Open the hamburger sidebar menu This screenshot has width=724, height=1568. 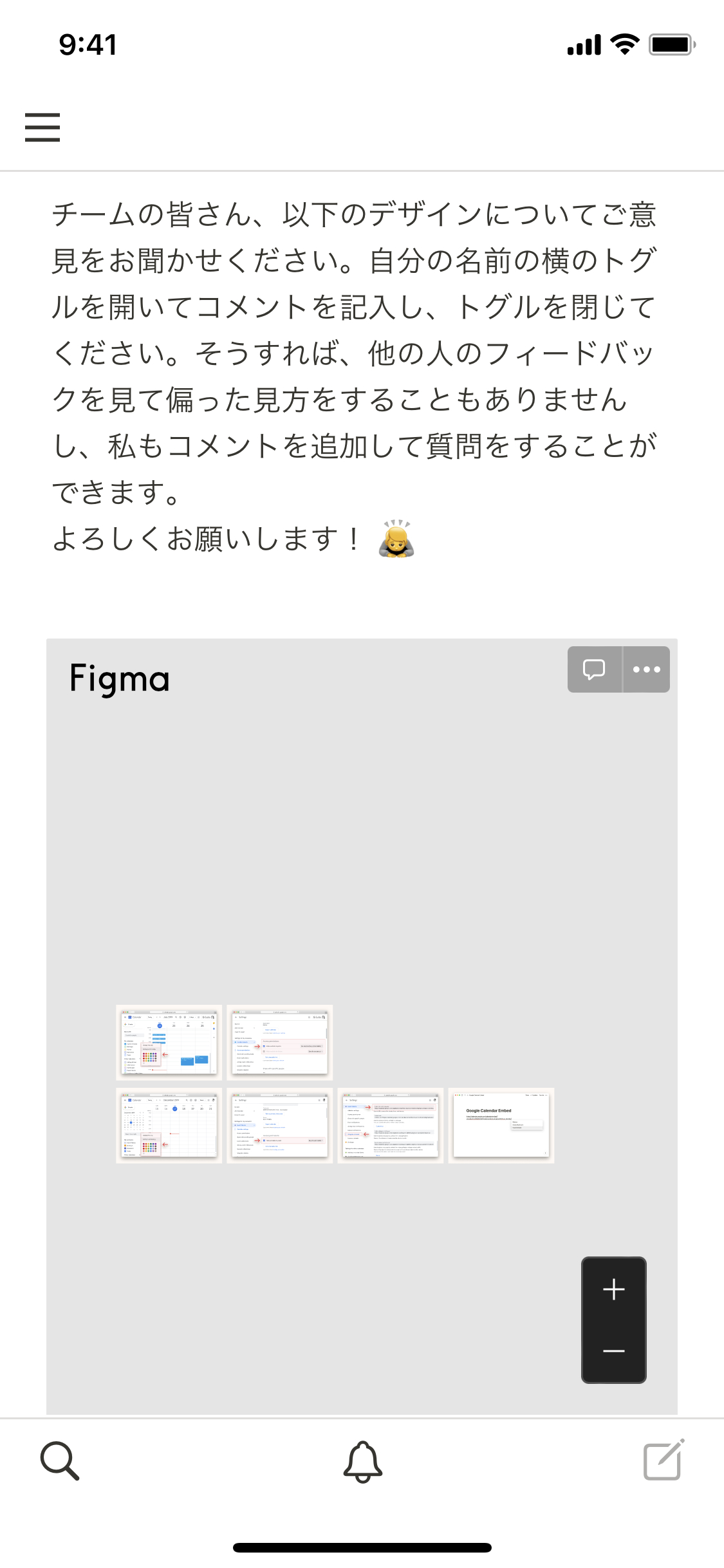pos(42,127)
